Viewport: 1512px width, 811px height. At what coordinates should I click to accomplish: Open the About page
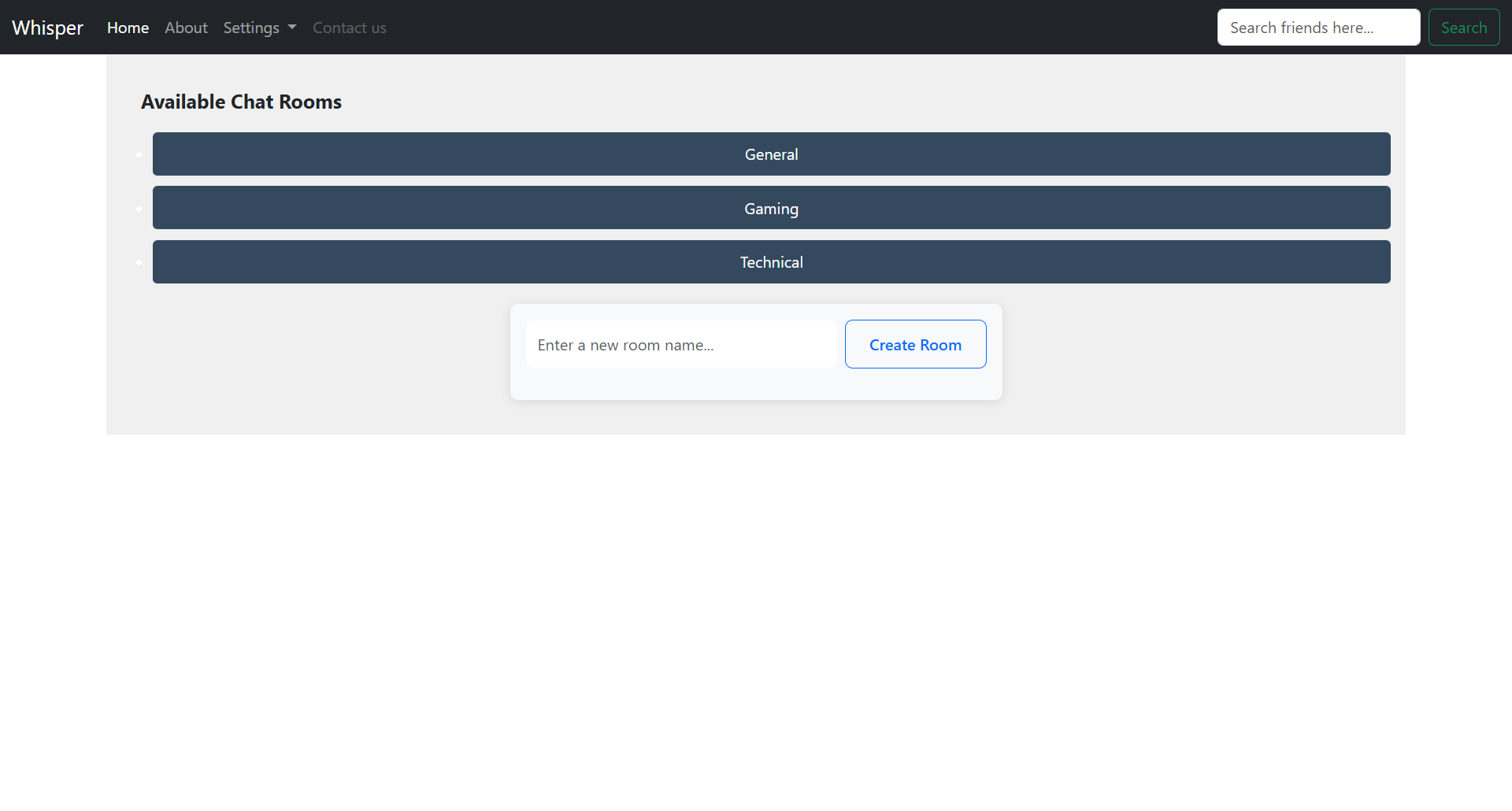coord(186,28)
